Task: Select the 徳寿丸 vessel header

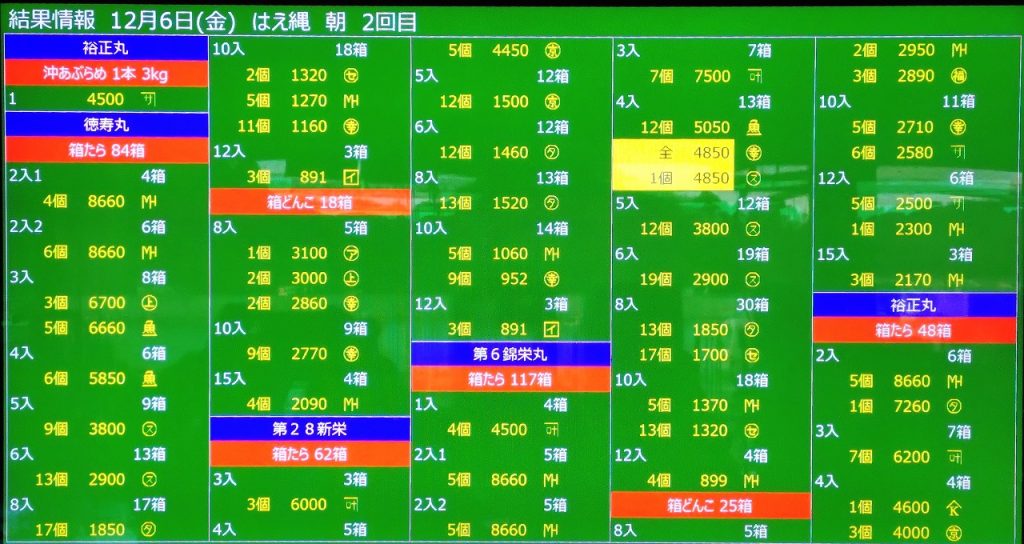Action: point(106,124)
